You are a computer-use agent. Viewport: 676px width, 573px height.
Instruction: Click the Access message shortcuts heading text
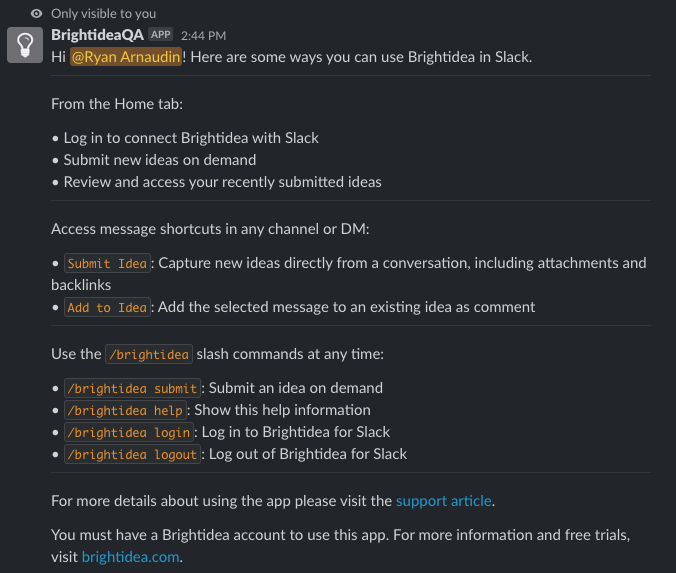click(x=210, y=229)
